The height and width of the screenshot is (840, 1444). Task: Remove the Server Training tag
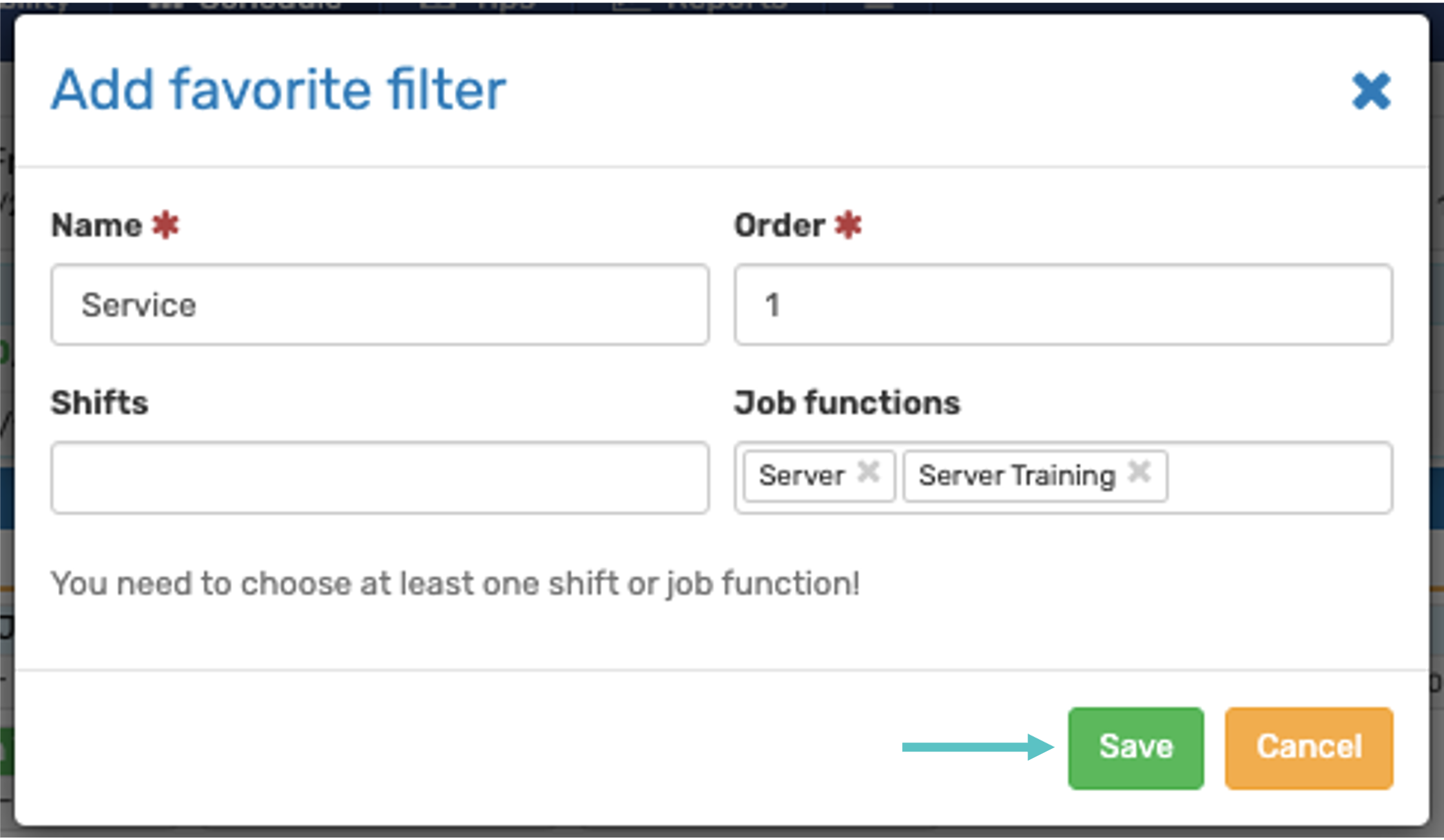(x=1139, y=473)
